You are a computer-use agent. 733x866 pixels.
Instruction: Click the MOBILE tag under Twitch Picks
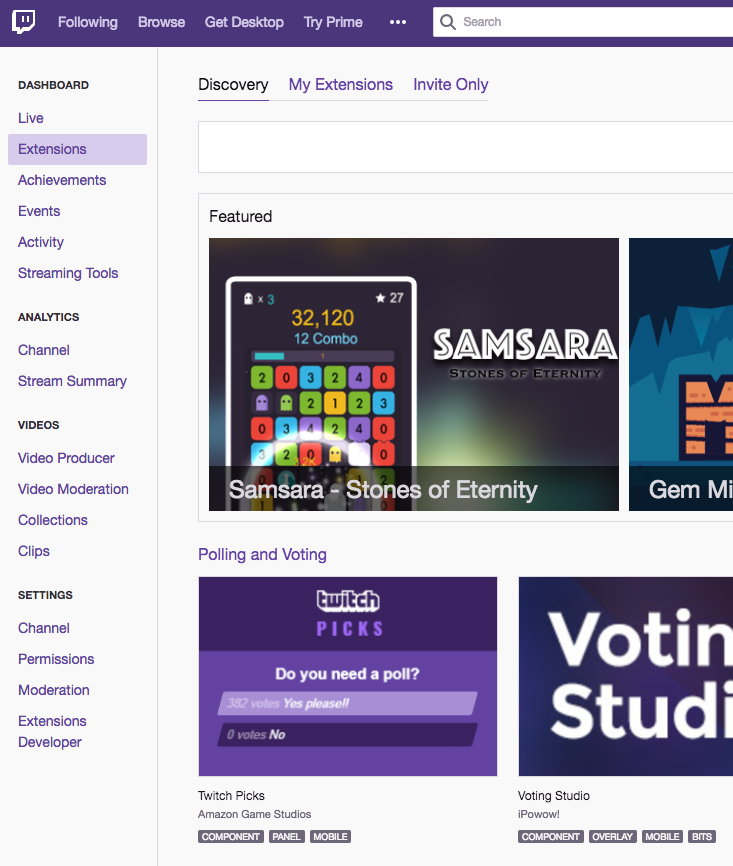coord(330,837)
